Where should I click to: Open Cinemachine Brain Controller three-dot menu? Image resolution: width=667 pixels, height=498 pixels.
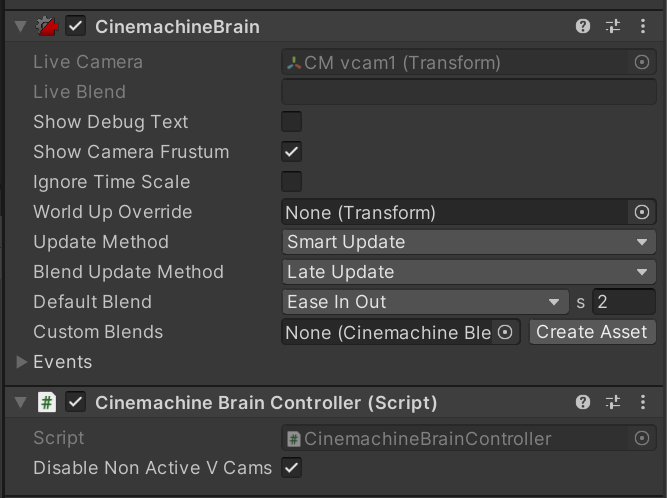pyautogui.click(x=643, y=402)
